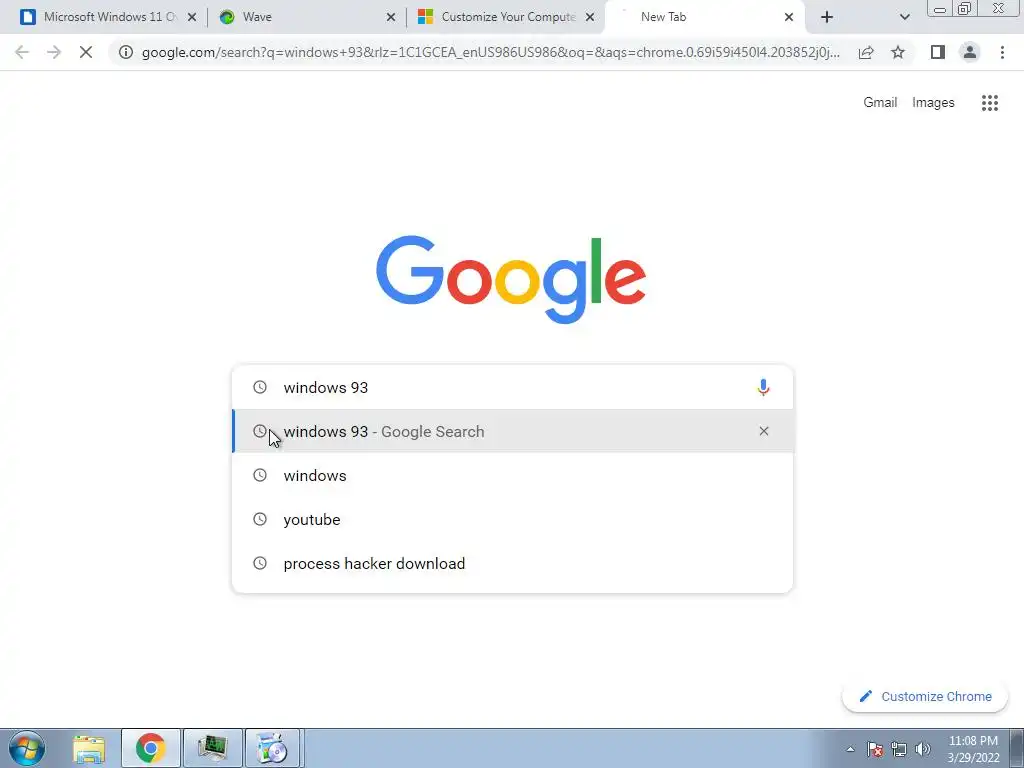Open the Windows Start menu
The height and width of the screenshot is (768, 1024).
click(27, 748)
